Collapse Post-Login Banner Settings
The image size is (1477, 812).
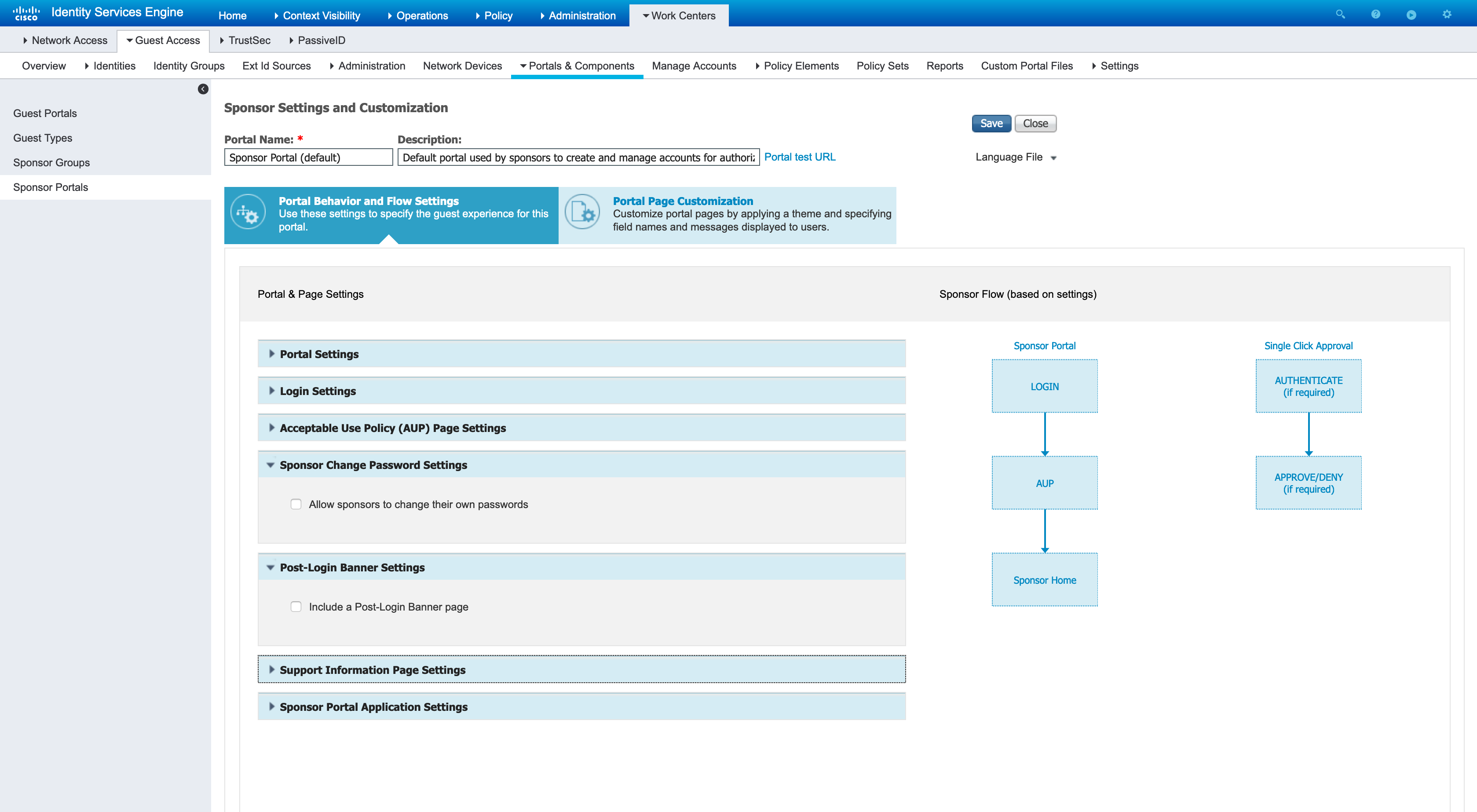pos(581,567)
